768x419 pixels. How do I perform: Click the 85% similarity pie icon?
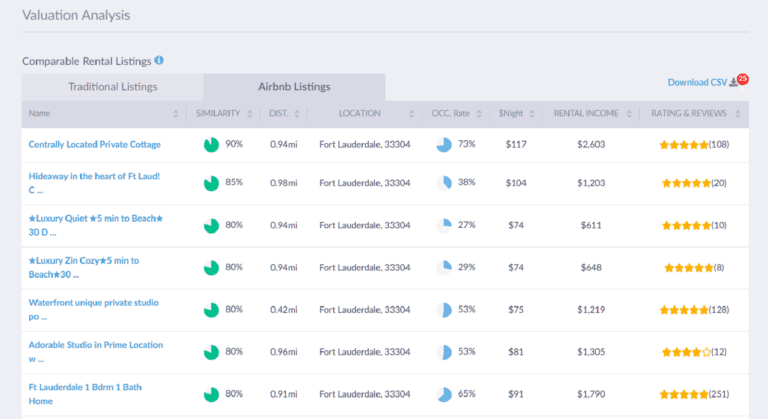(x=211, y=183)
